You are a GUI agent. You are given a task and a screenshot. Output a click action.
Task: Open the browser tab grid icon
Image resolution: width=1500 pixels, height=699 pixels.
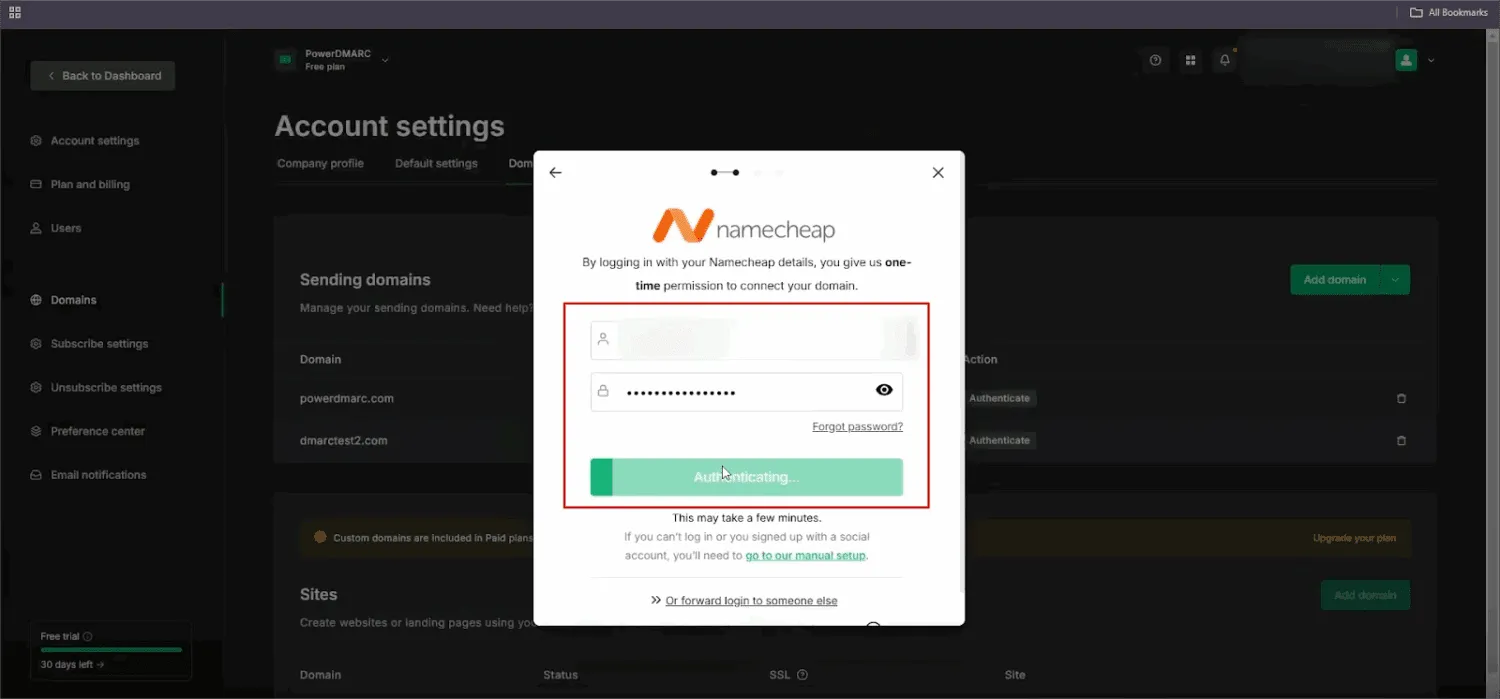click(15, 13)
